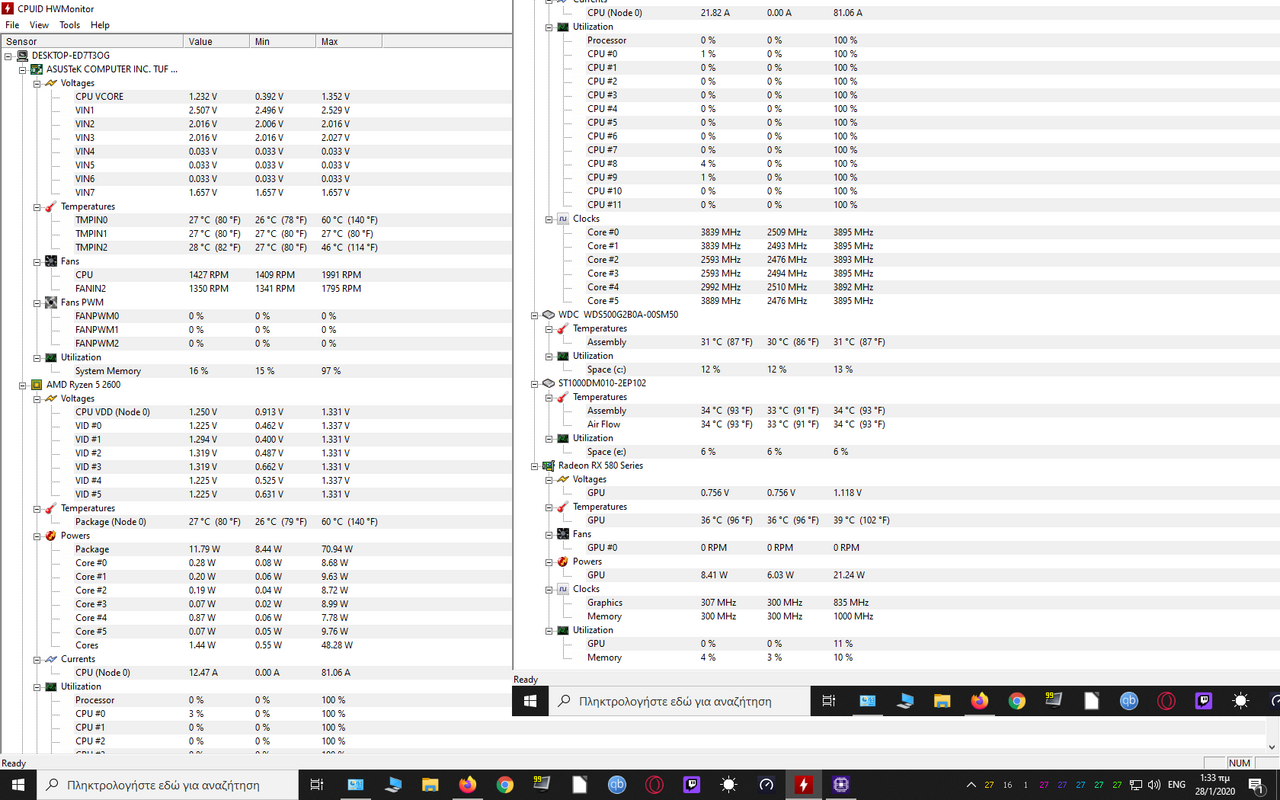1280x800 pixels.
Task: Click the Currents icon above CPU (Node 0) 12.47 A
Action: click(x=51, y=659)
